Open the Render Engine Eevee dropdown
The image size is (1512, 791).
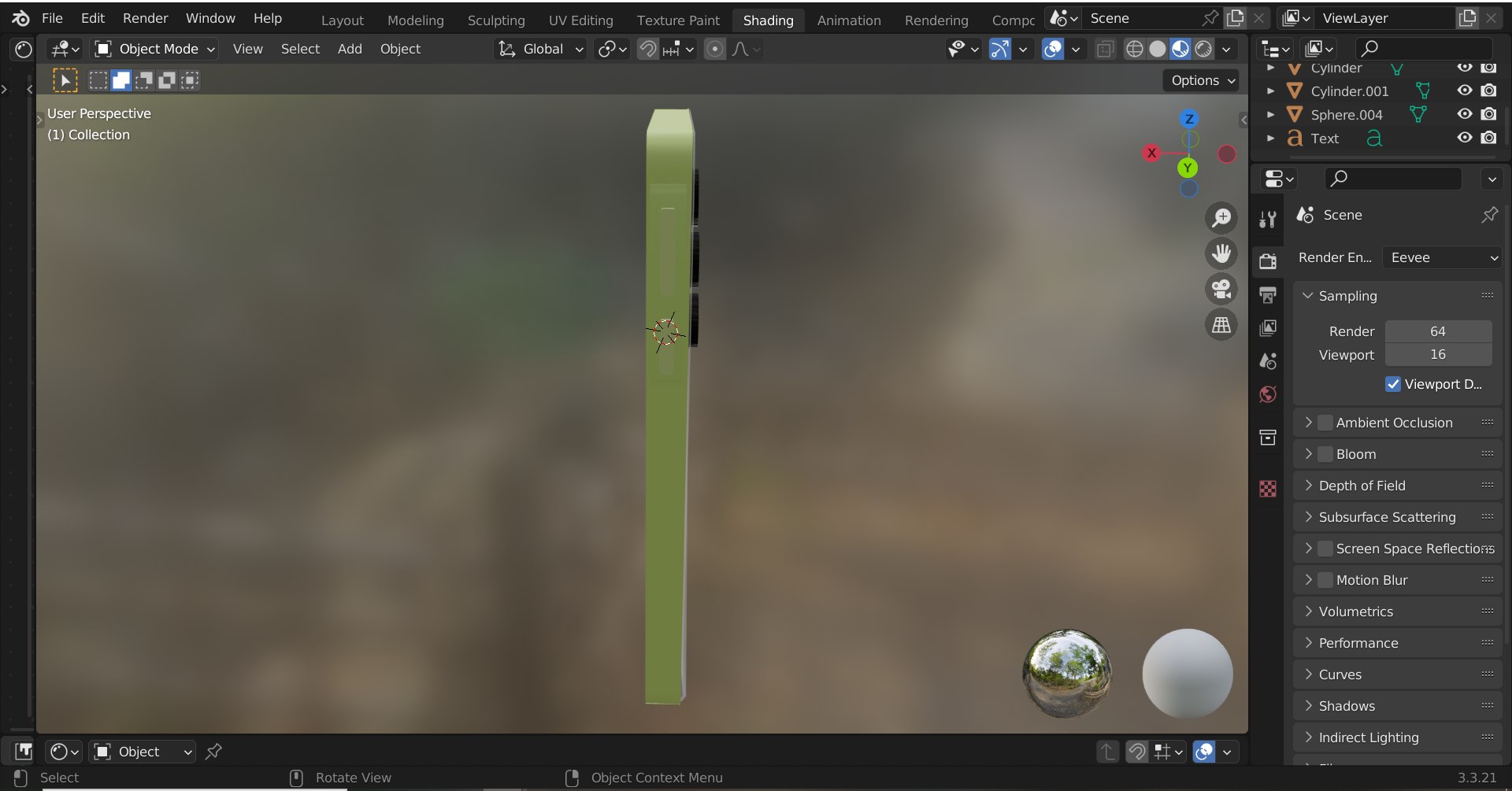[1443, 257]
